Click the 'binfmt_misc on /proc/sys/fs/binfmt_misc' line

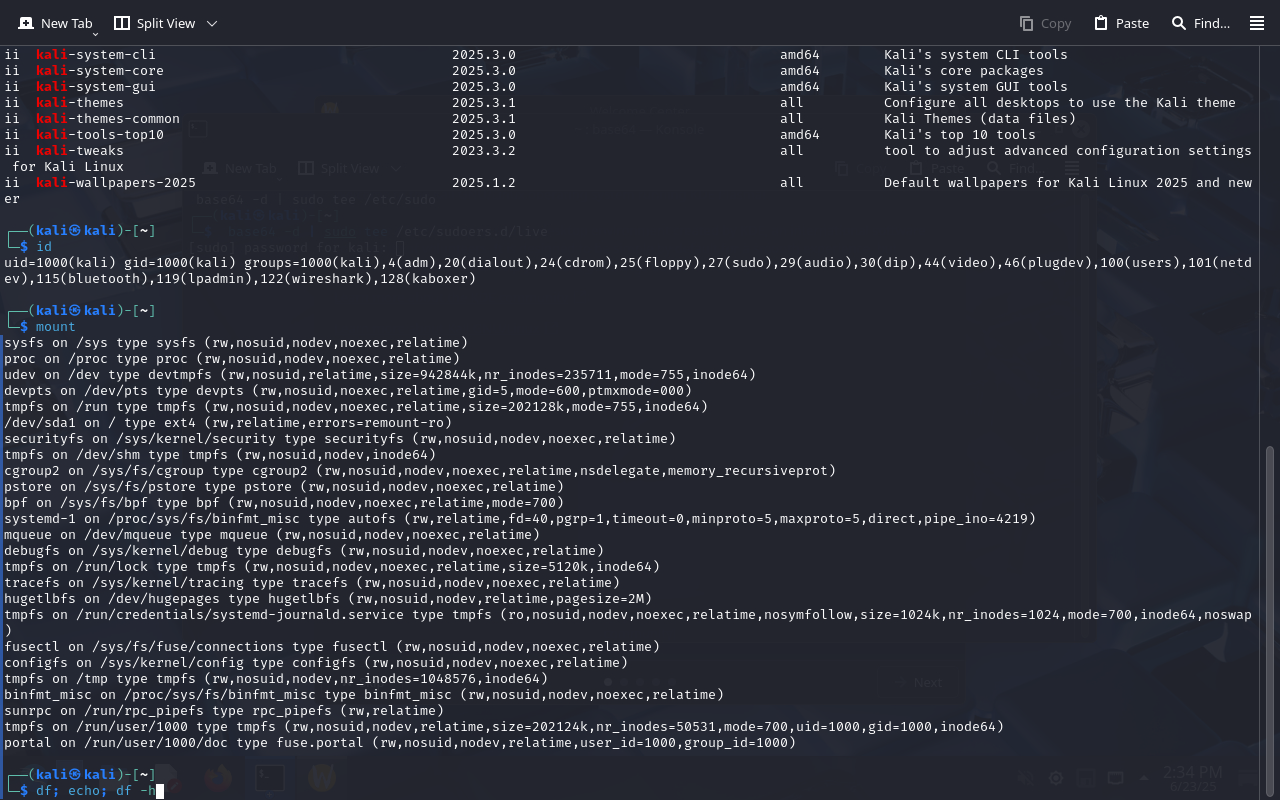[x=364, y=695]
